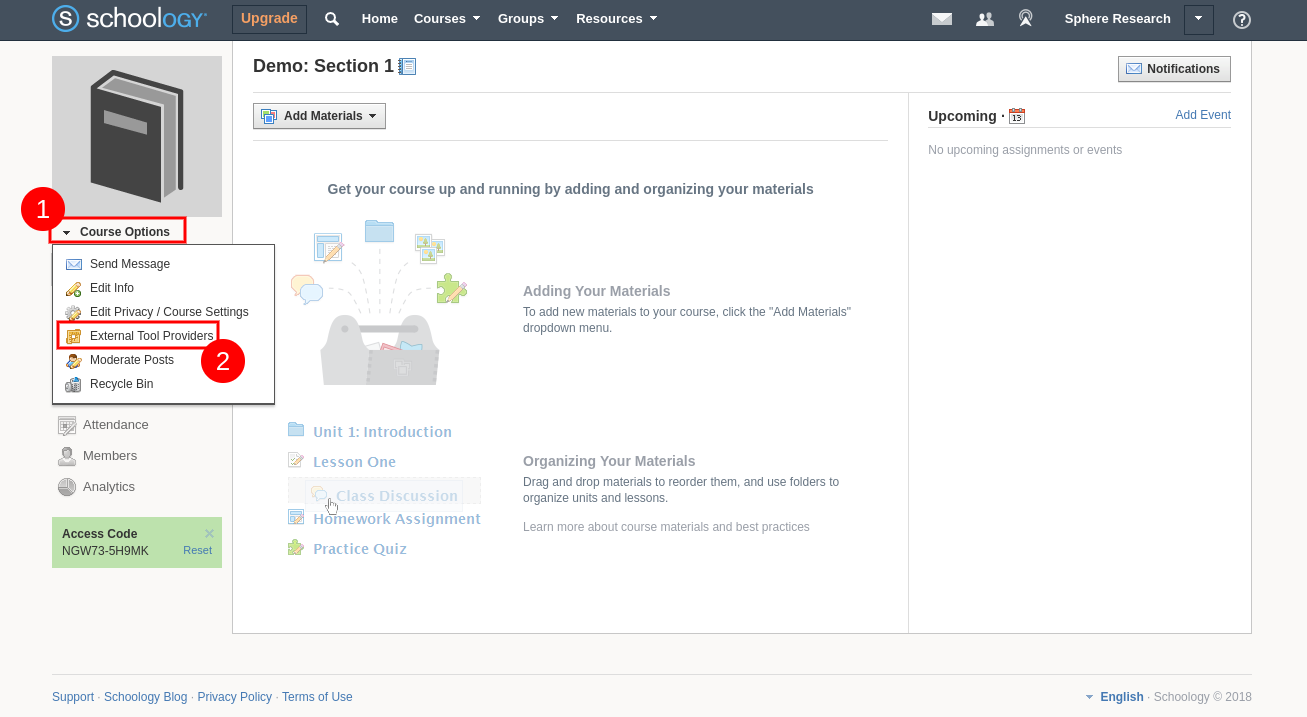
Task: Open the Attendance link
Action: point(116,425)
